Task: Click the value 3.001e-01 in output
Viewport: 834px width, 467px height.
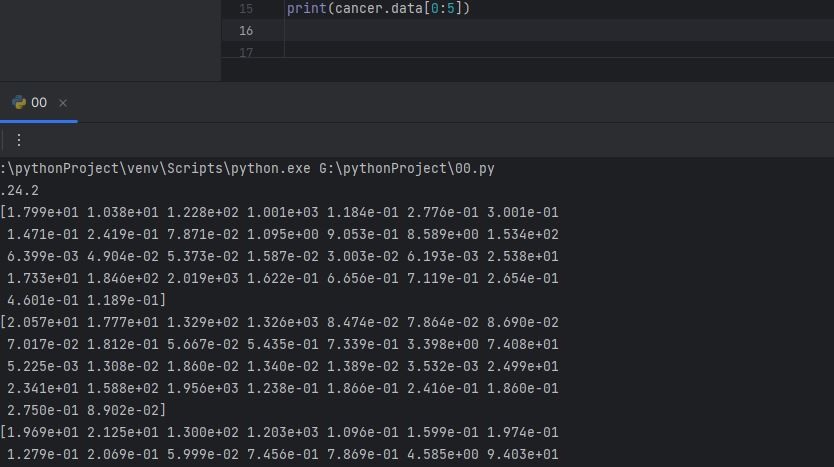Action: tap(523, 213)
